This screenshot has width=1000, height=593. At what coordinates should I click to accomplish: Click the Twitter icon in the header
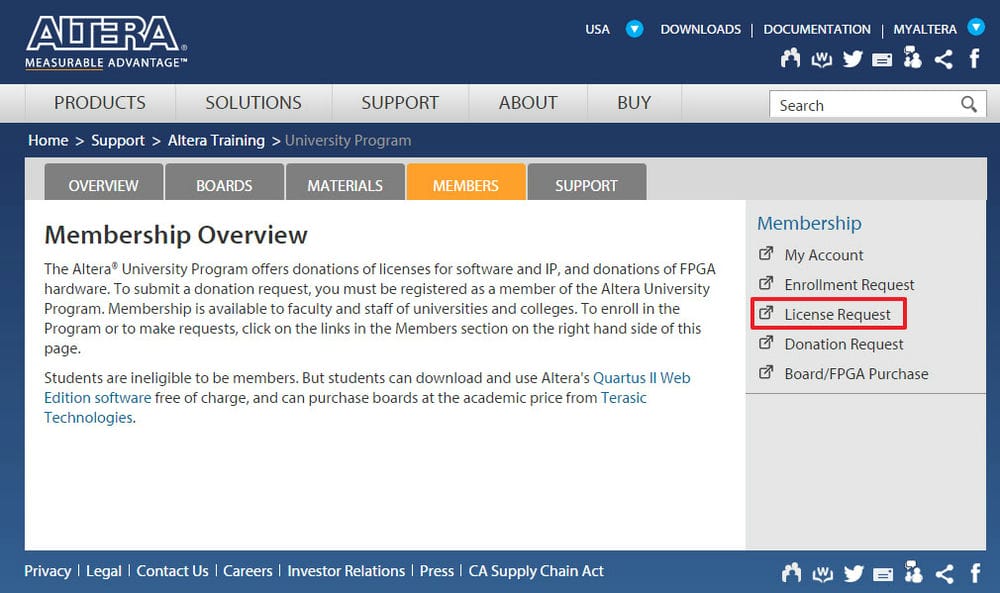click(852, 59)
